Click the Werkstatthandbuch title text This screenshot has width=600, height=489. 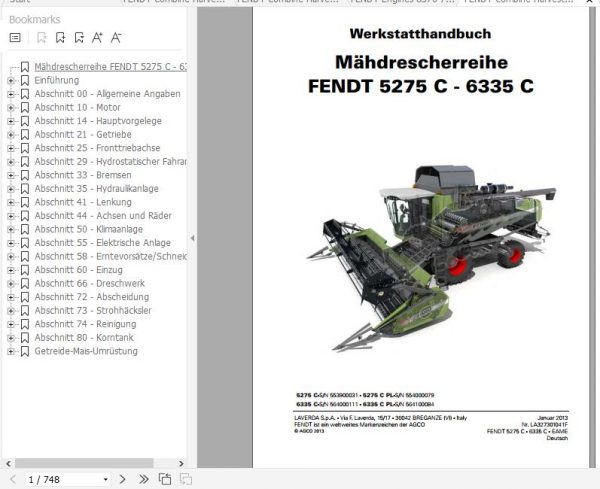click(x=420, y=34)
